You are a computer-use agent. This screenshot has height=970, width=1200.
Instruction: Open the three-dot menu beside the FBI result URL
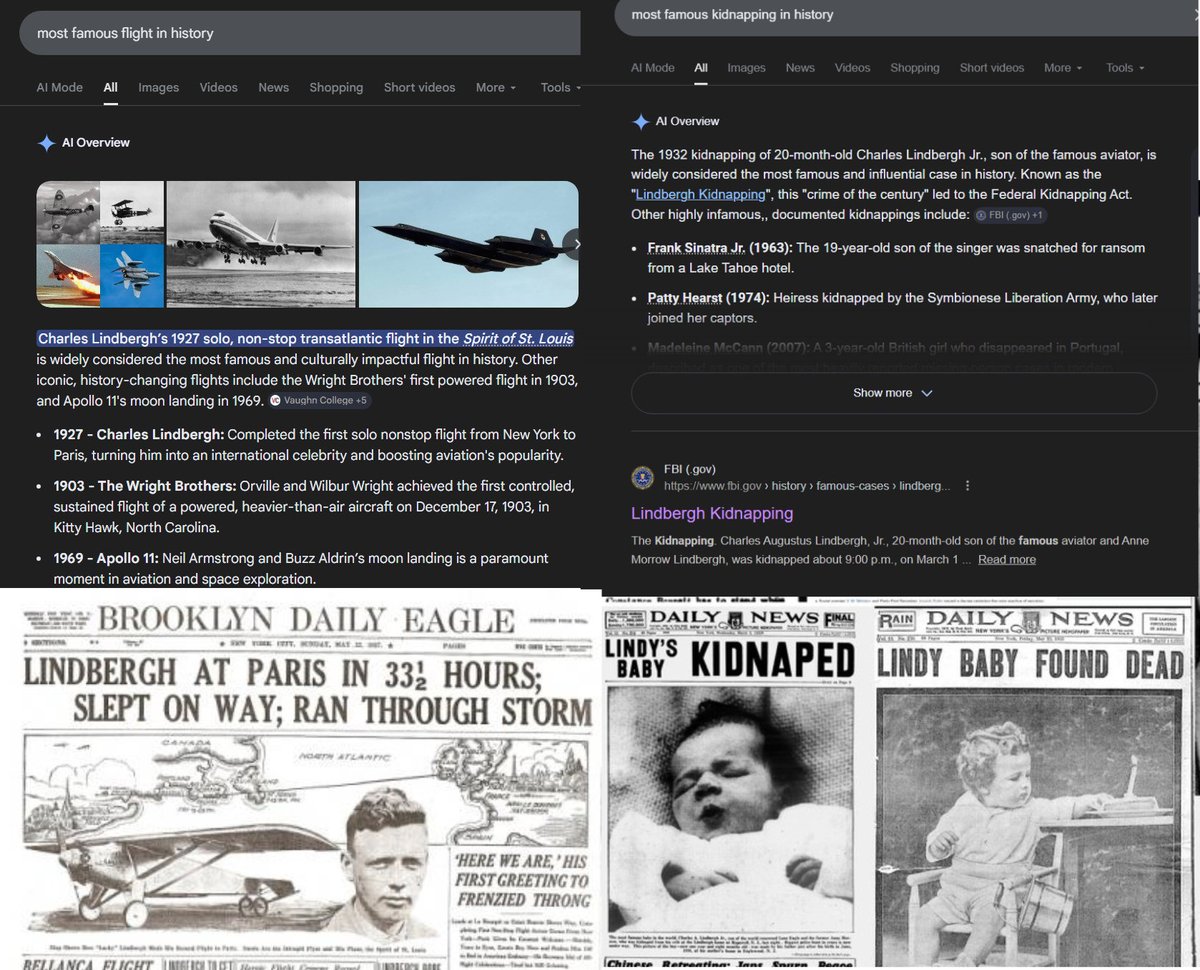pos(967,486)
